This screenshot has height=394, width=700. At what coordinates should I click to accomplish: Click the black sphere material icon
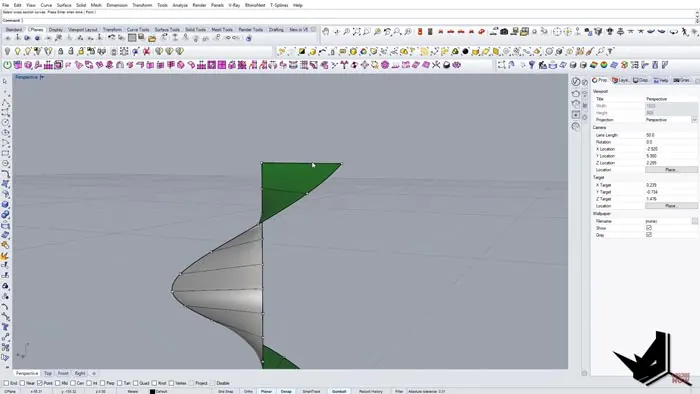click(x=466, y=51)
